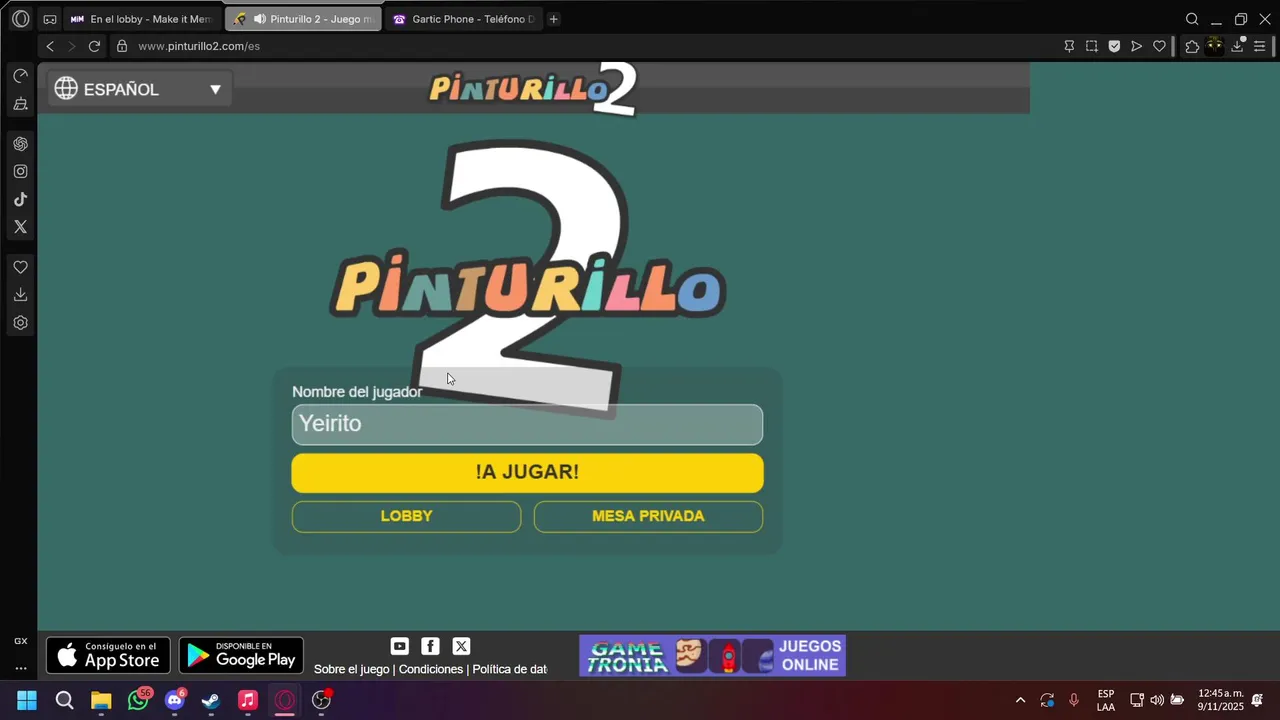Open the GX corner sidebar button
The image size is (1280, 720).
[x=20, y=641]
